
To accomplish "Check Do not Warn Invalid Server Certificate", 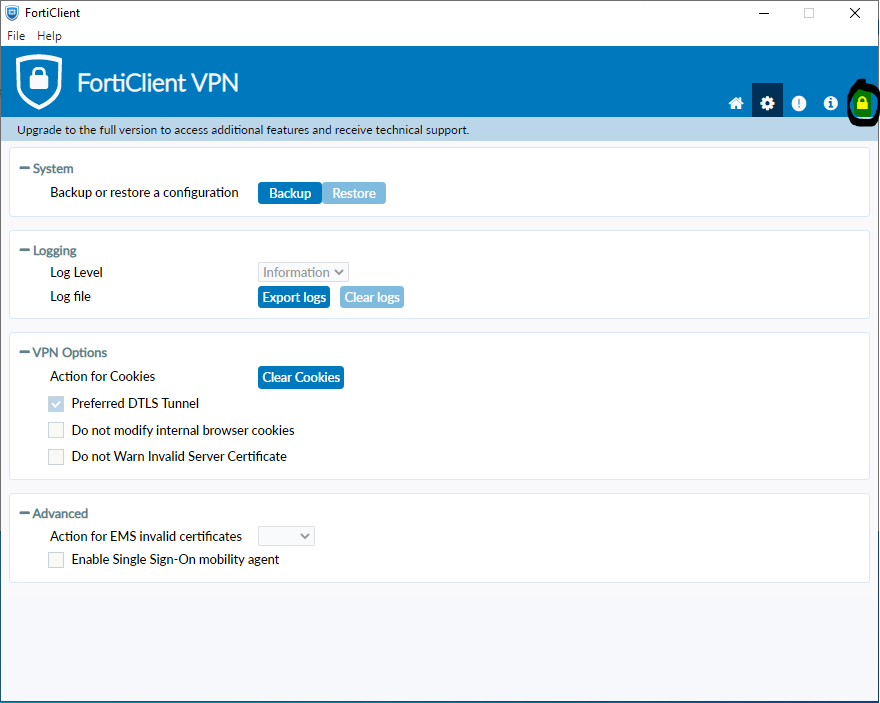I will point(56,457).
